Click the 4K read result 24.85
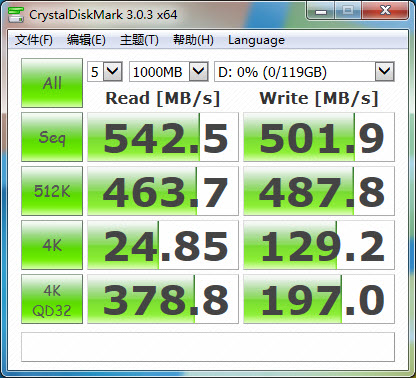The height and width of the screenshot is (378, 416). [163, 245]
